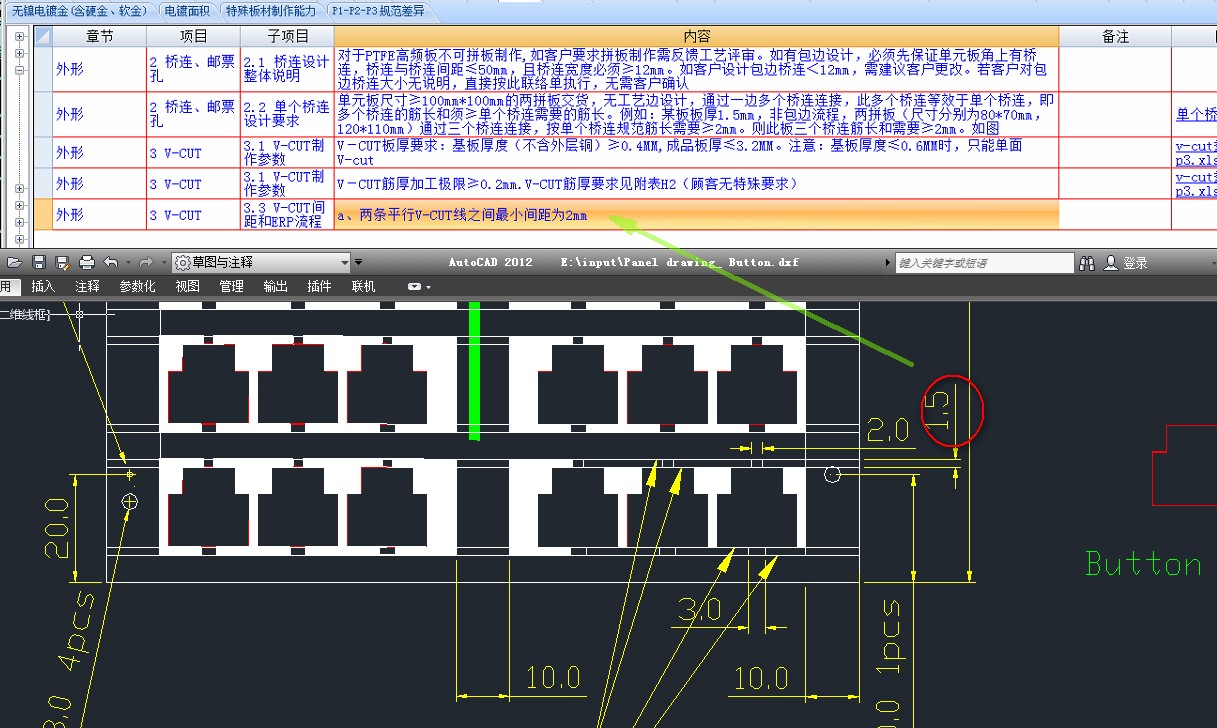The height and width of the screenshot is (728, 1217).
Task: Click the 内容 column header
Action: click(x=697, y=36)
